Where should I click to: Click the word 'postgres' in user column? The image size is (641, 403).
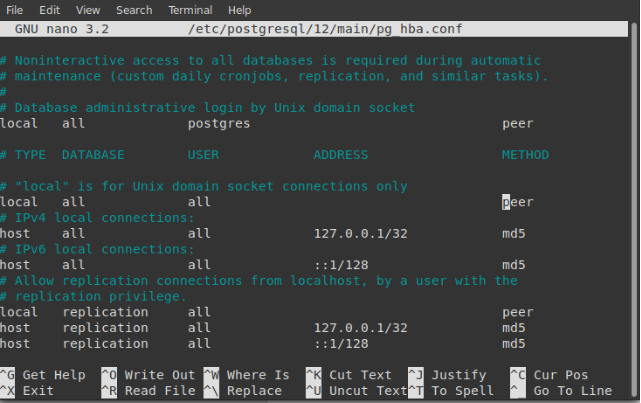[x=219, y=123]
